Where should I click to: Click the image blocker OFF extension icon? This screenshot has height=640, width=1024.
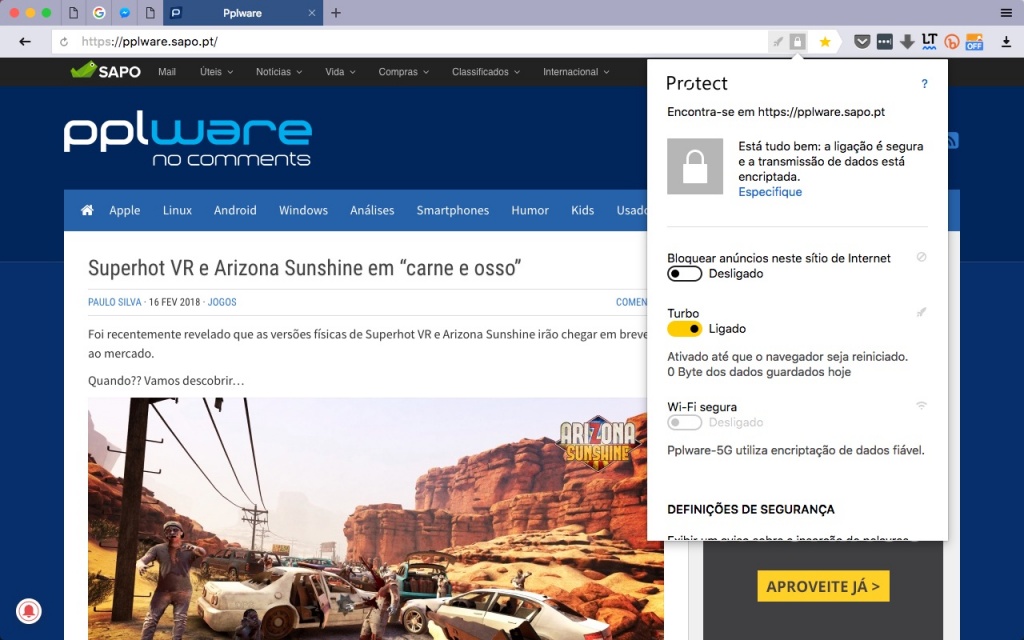tap(975, 42)
